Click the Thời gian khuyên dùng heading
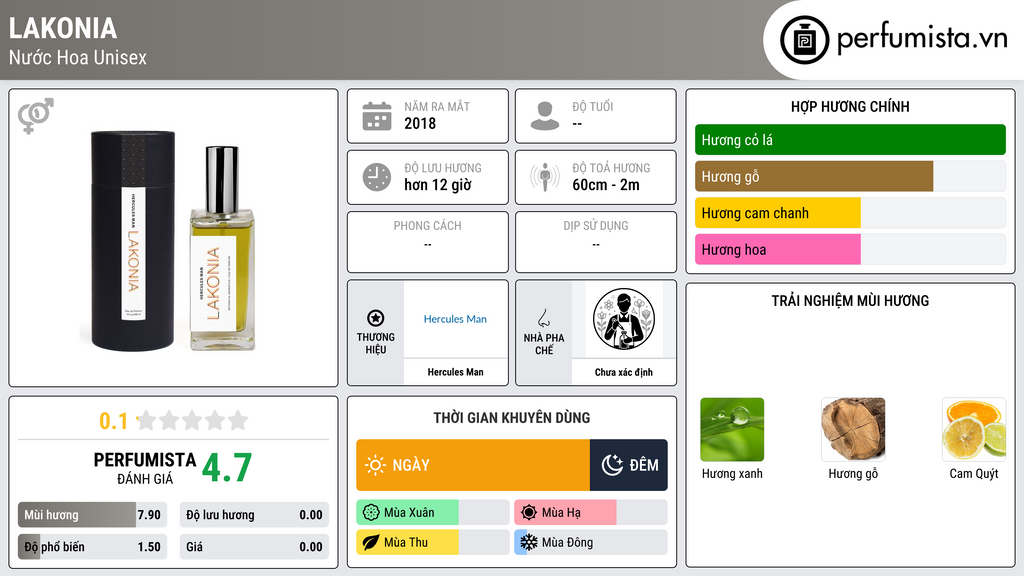The width and height of the screenshot is (1024, 576). [x=512, y=418]
